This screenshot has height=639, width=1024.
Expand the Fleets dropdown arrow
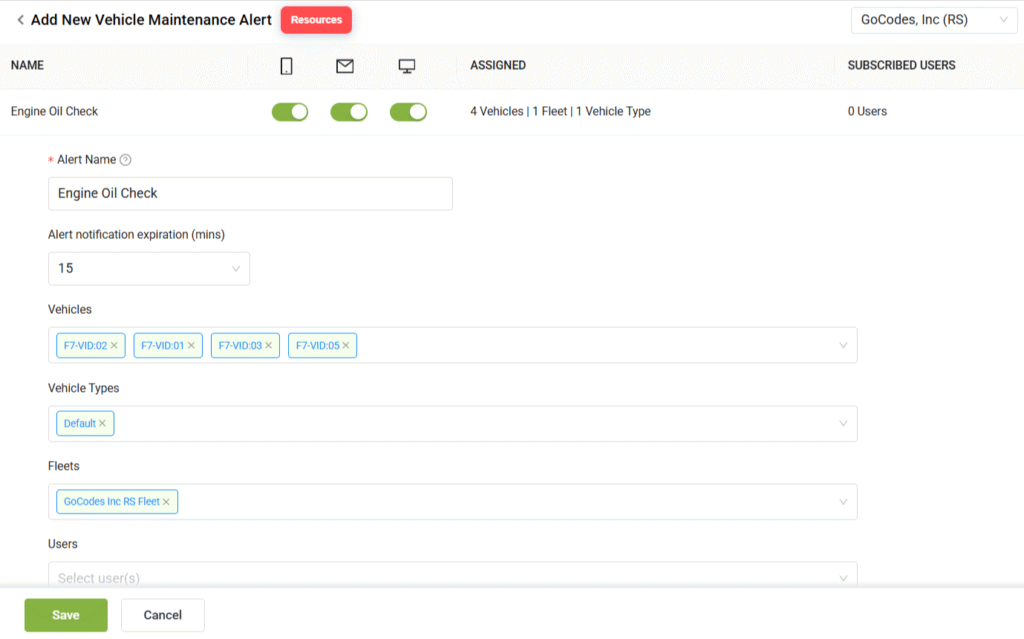843,502
